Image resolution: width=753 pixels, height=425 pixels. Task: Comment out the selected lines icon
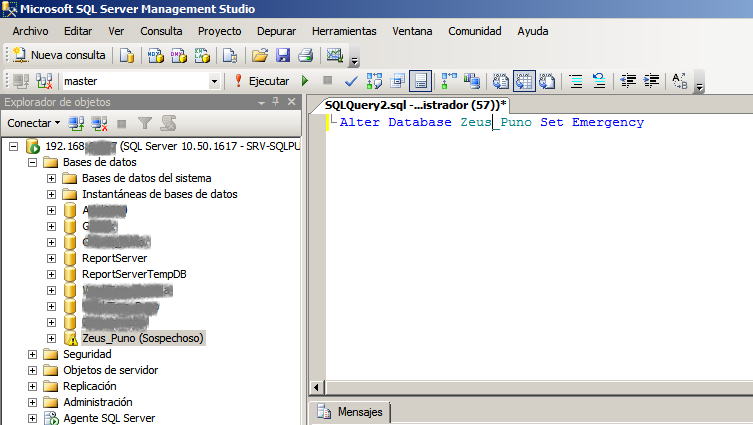[576, 81]
